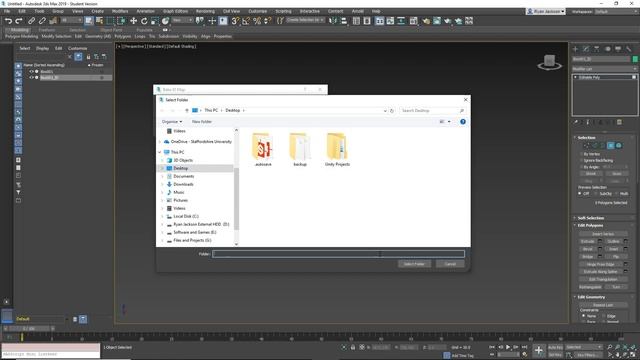This screenshot has width=640, height=360.
Task: Toggle visibility eye of first Box object
Action: (31, 71)
